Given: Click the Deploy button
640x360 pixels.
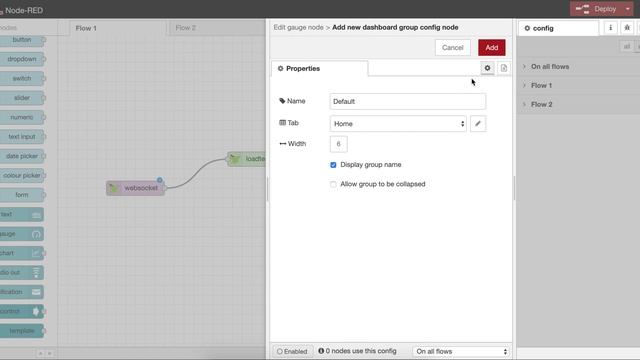Looking at the screenshot, I should click(x=596, y=9).
